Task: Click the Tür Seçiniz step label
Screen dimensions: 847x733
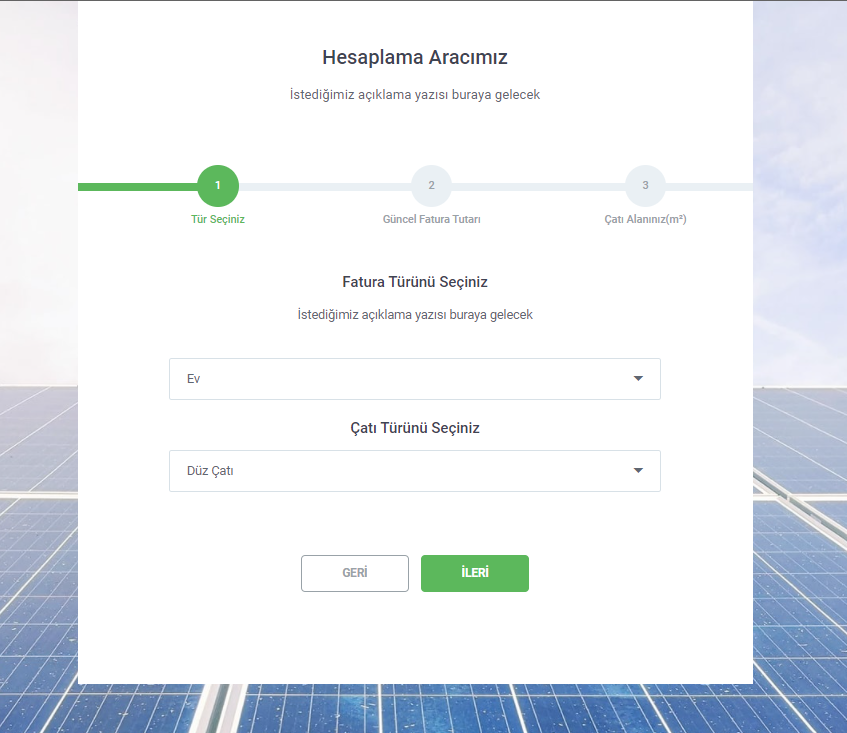Action: point(218,219)
